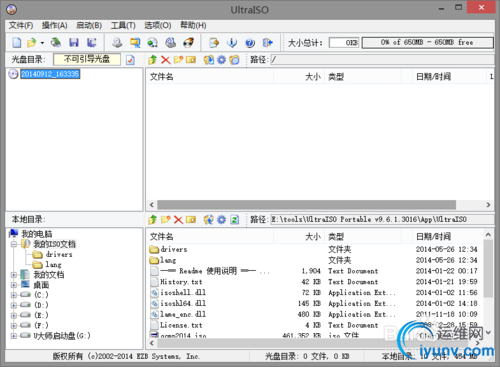Click the boot info checkmark page icon

pyautogui.click(x=130, y=60)
